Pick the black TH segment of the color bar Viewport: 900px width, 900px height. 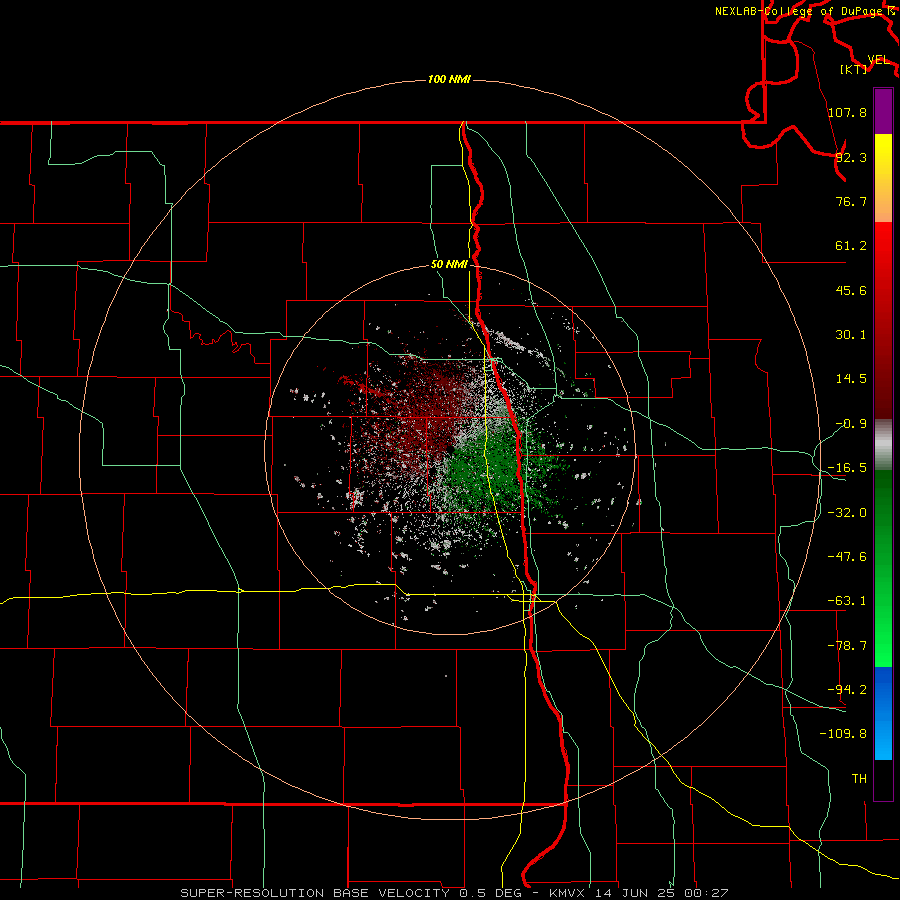pyautogui.click(x=883, y=779)
